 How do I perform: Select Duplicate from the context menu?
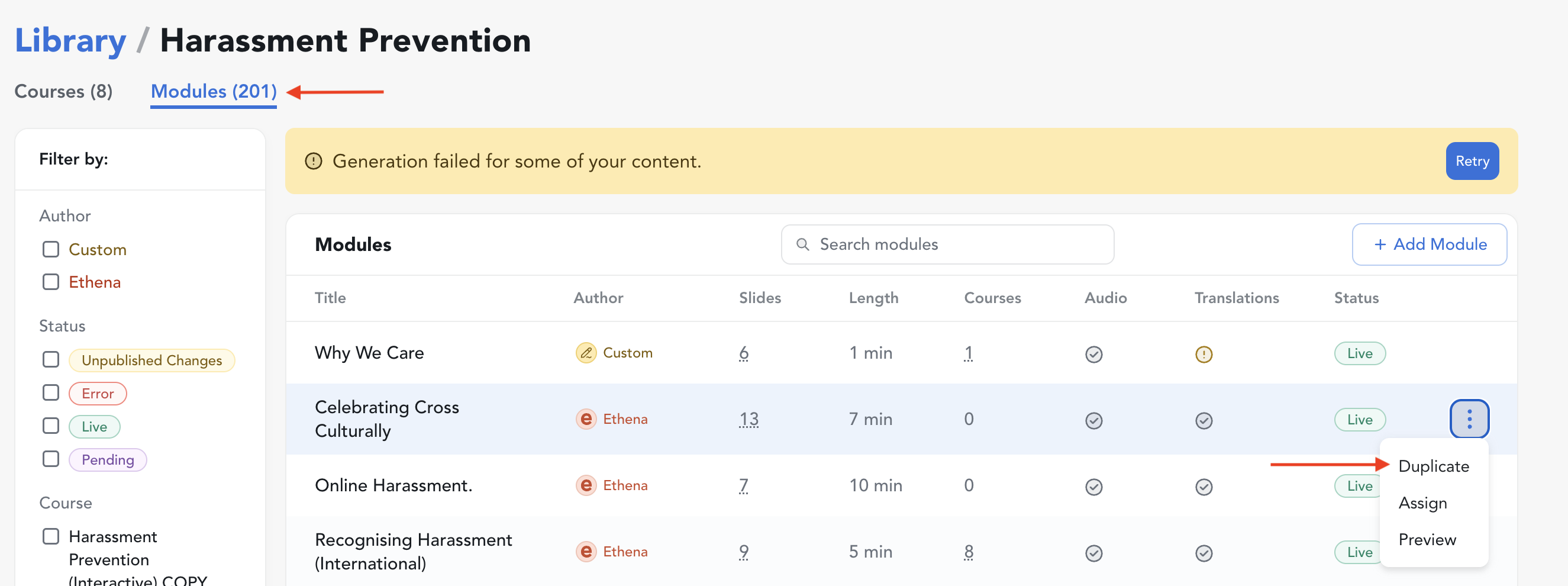click(1433, 466)
